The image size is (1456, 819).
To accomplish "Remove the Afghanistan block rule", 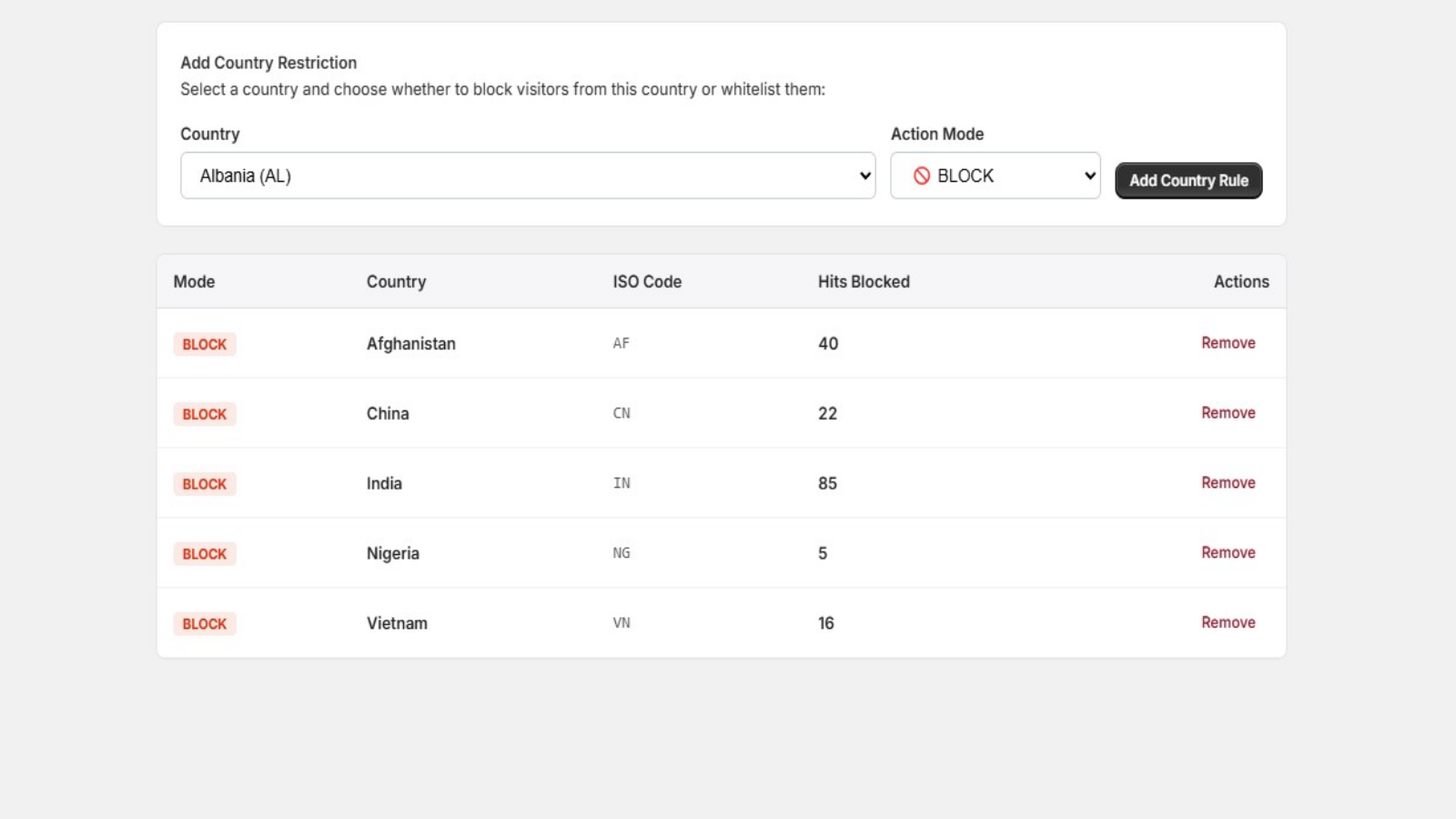I will pos(1228,343).
